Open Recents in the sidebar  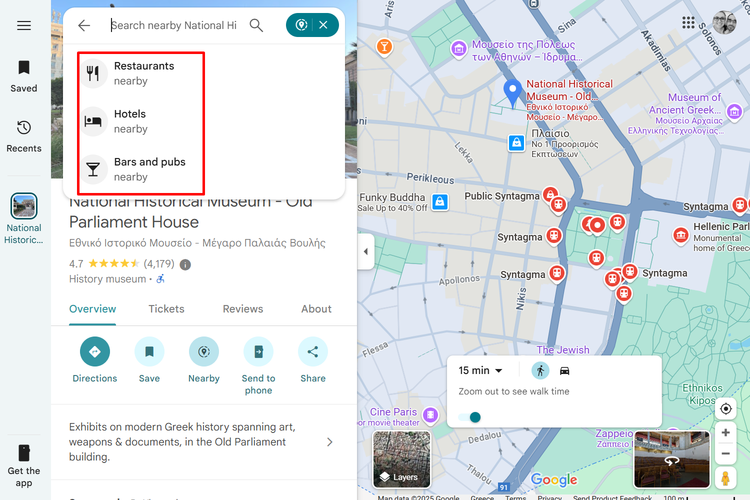pos(24,136)
